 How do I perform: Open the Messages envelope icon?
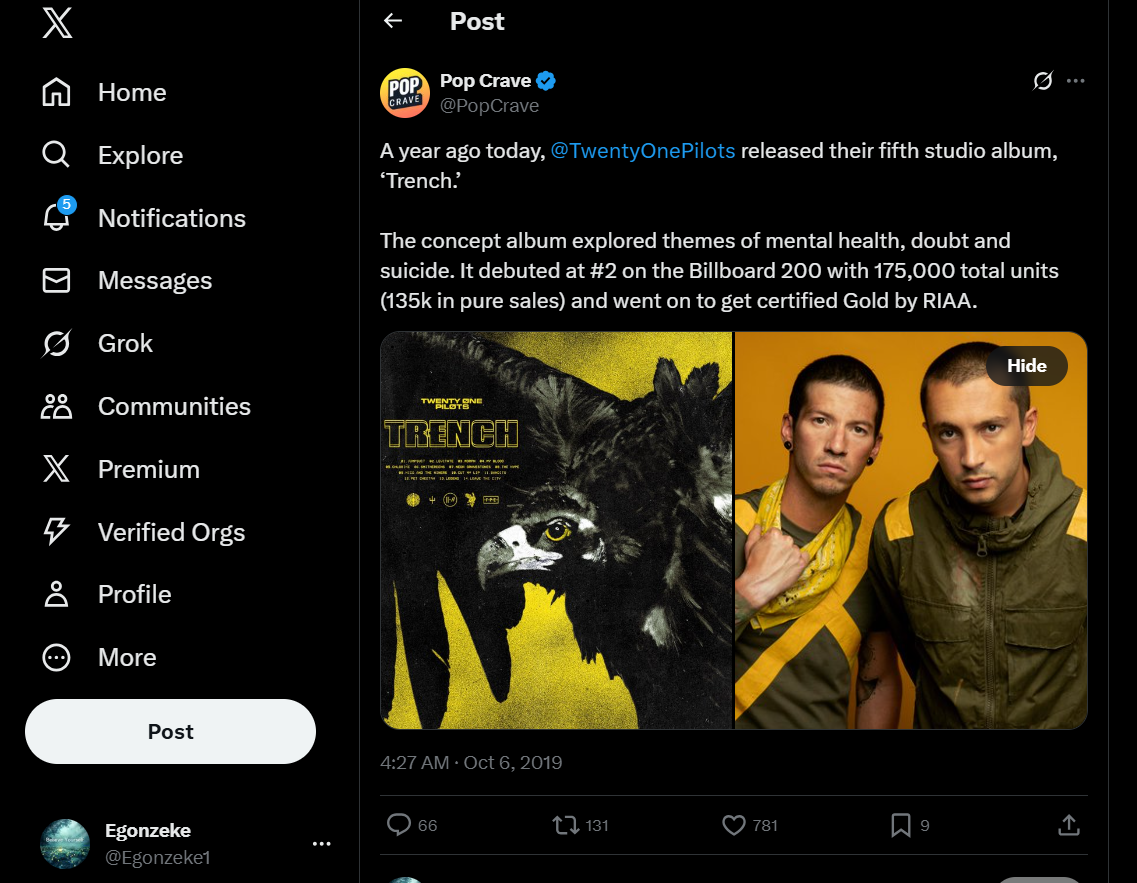(x=56, y=281)
